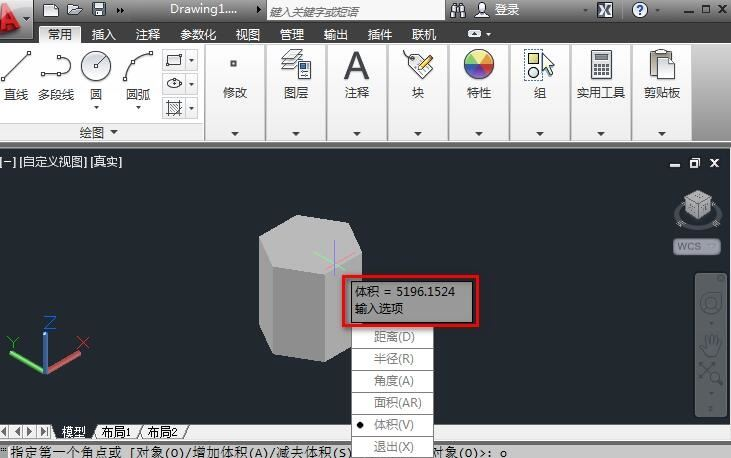Switch to the 注释 ribbon tab

pos(148,35)
